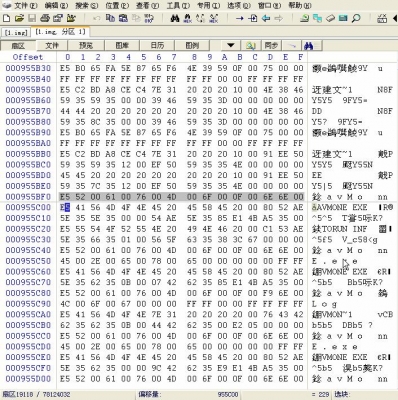Screen dimensions: 398x400
Task: Expand the black triangle dropdown on view bar
Action: click(x=231, y=45)
